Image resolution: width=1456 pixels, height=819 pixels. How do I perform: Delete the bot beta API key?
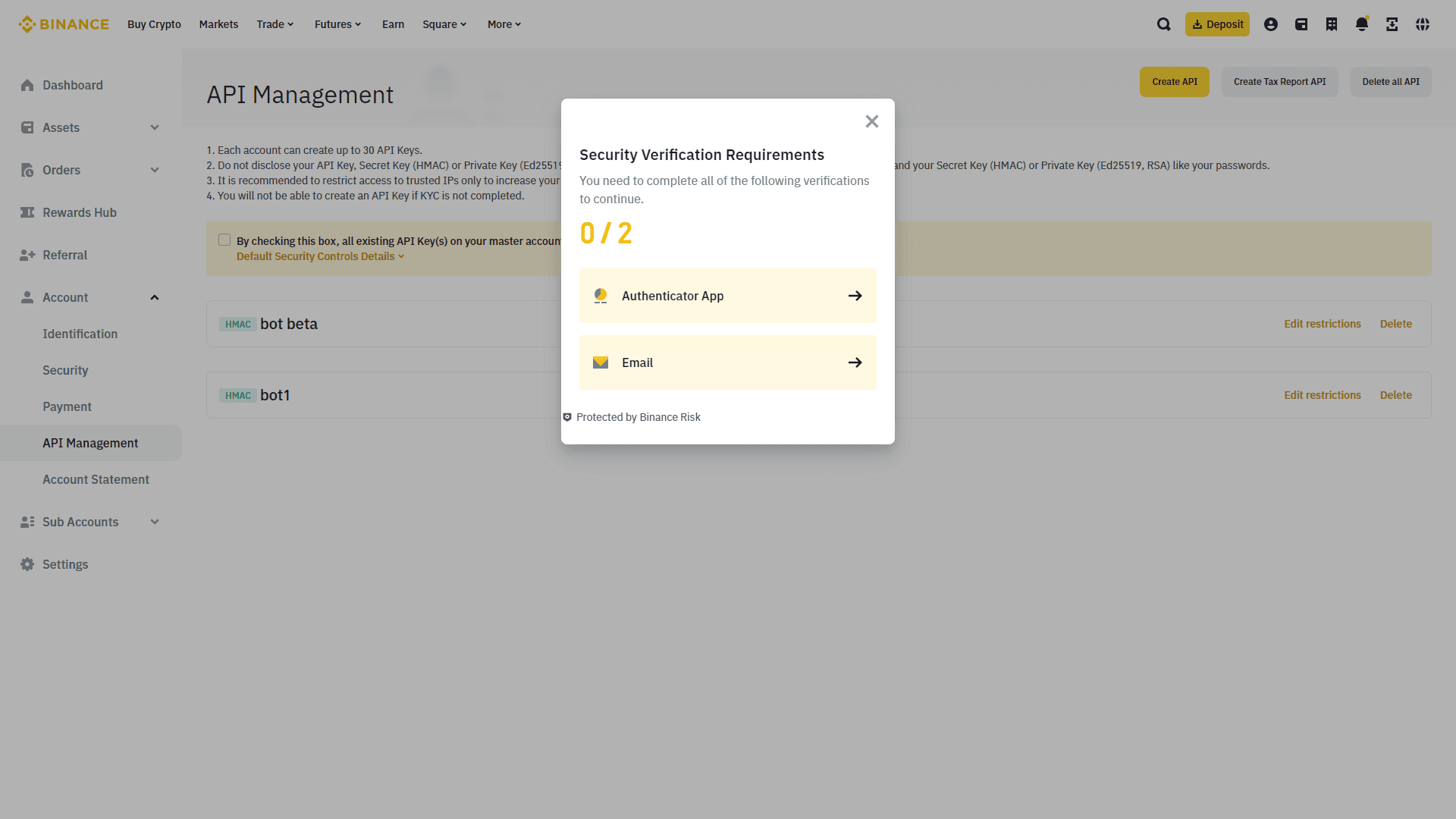(1395, 324)
